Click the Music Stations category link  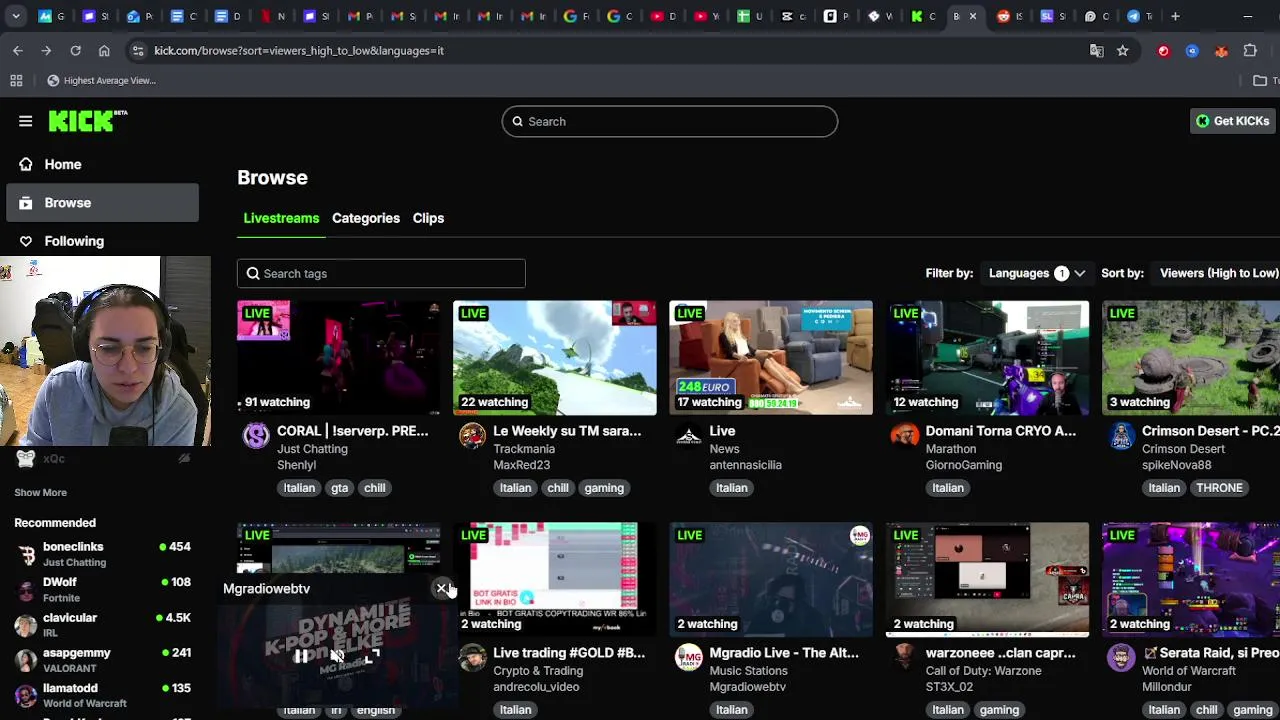(748, 671)
